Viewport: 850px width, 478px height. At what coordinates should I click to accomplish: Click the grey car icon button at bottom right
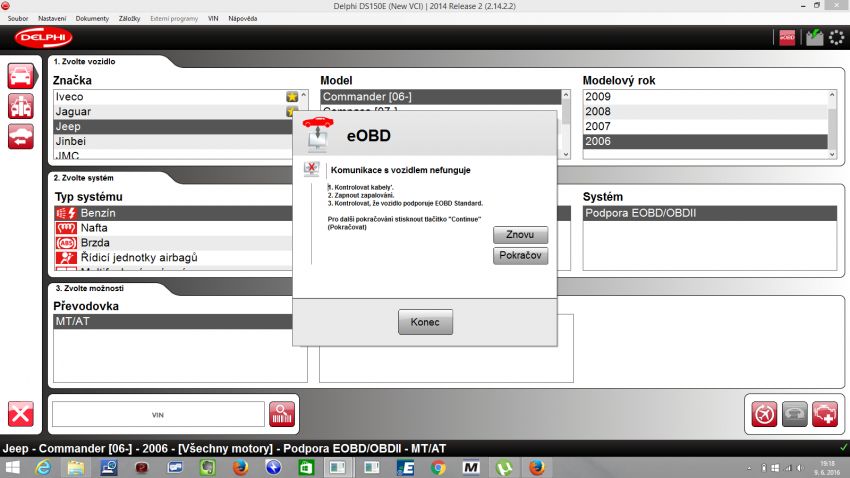[795, 415]
